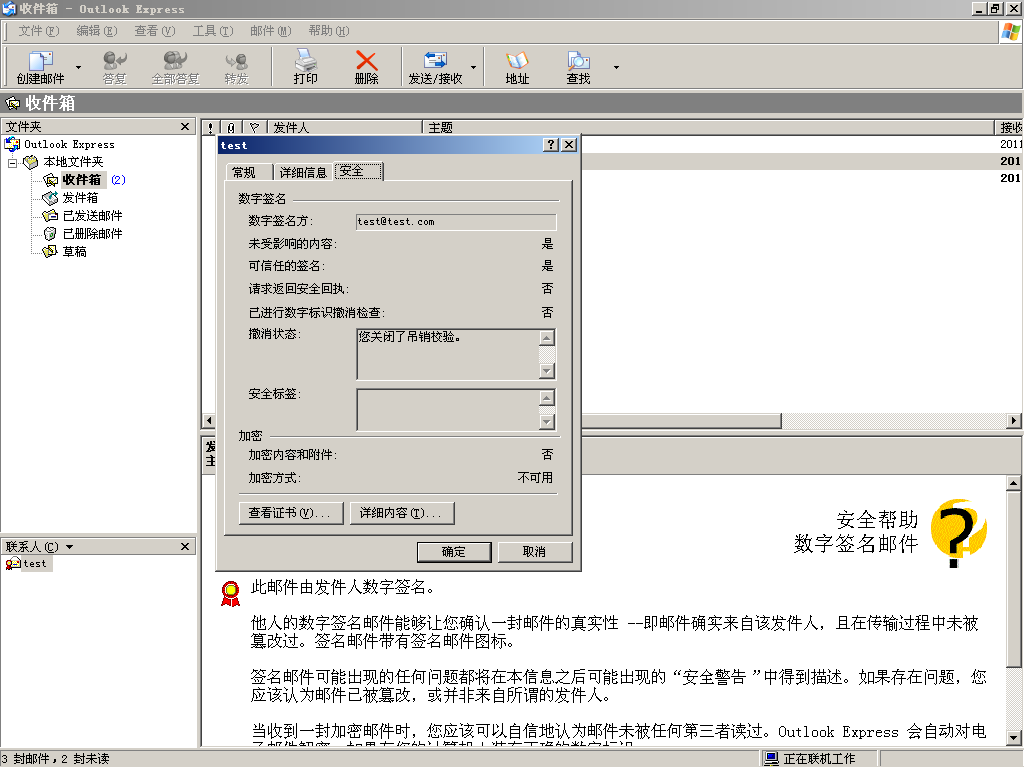Open the 联系人(C) dropdown

(x=69, y=547)
